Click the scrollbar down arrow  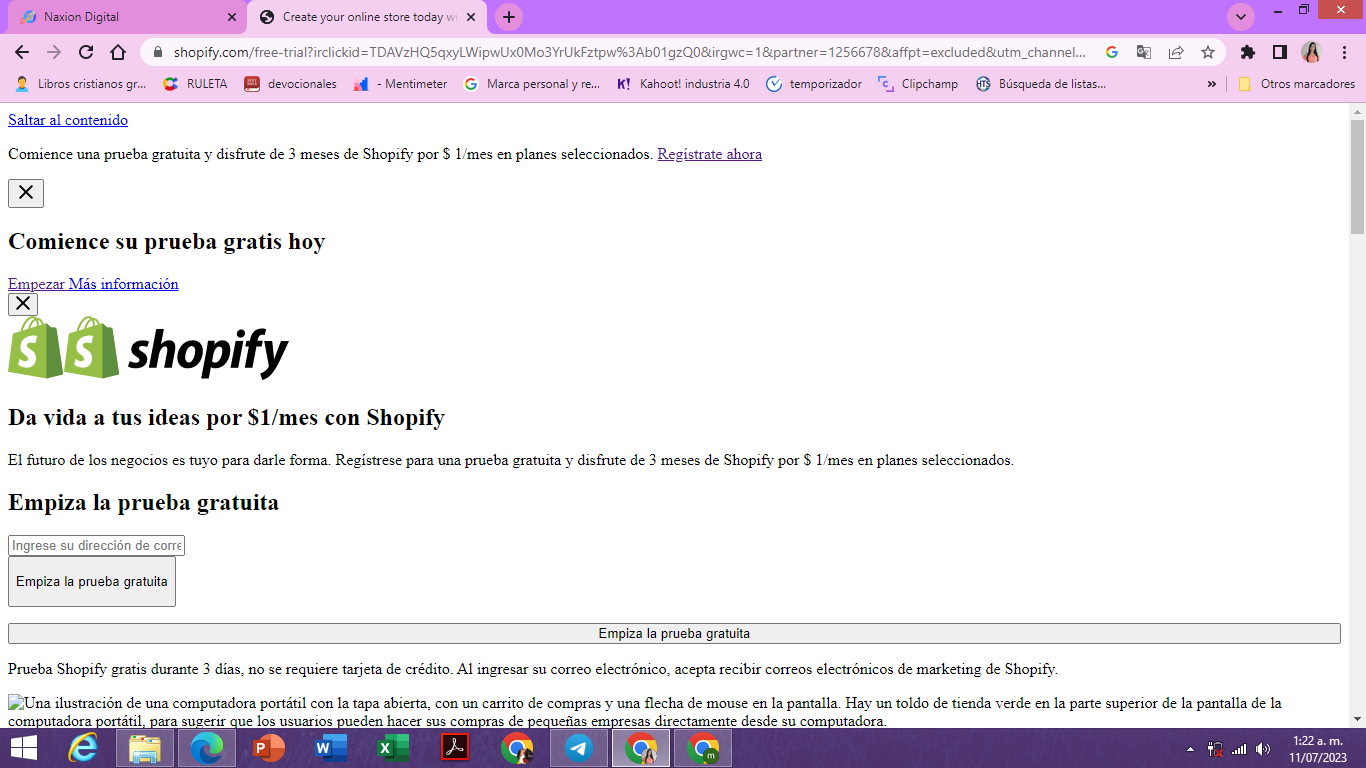tap(1357, 719)
